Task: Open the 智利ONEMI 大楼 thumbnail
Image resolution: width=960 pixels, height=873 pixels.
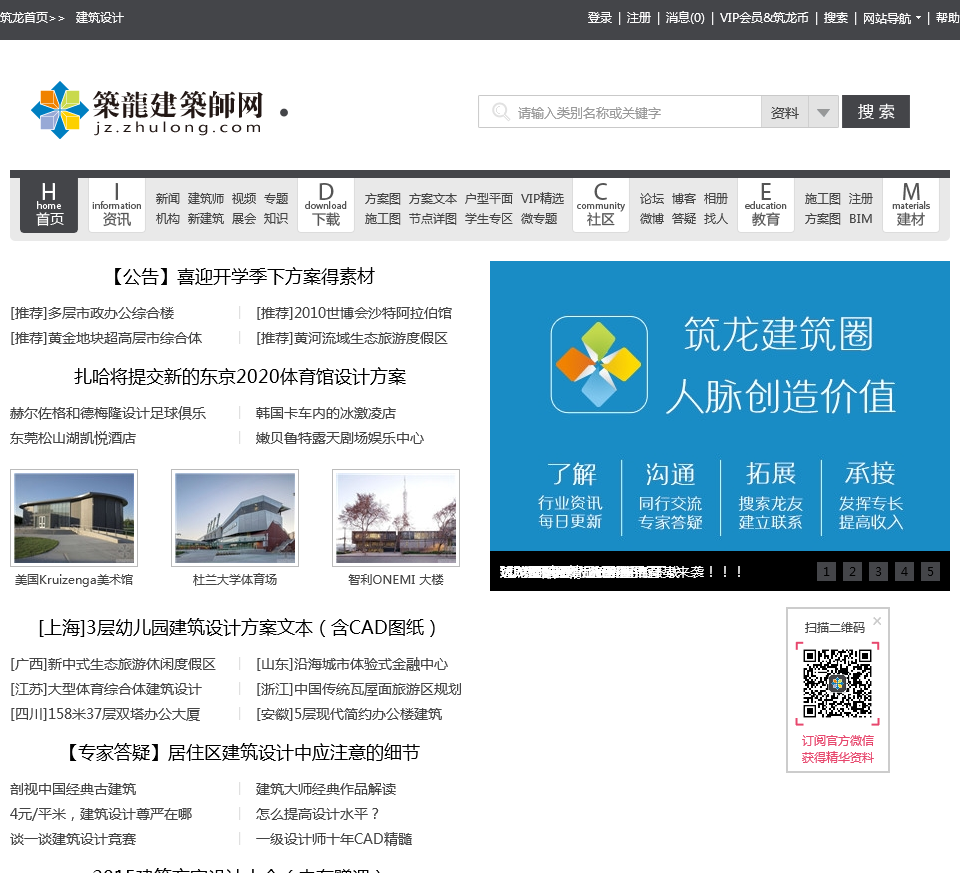Action: [396, 518]
